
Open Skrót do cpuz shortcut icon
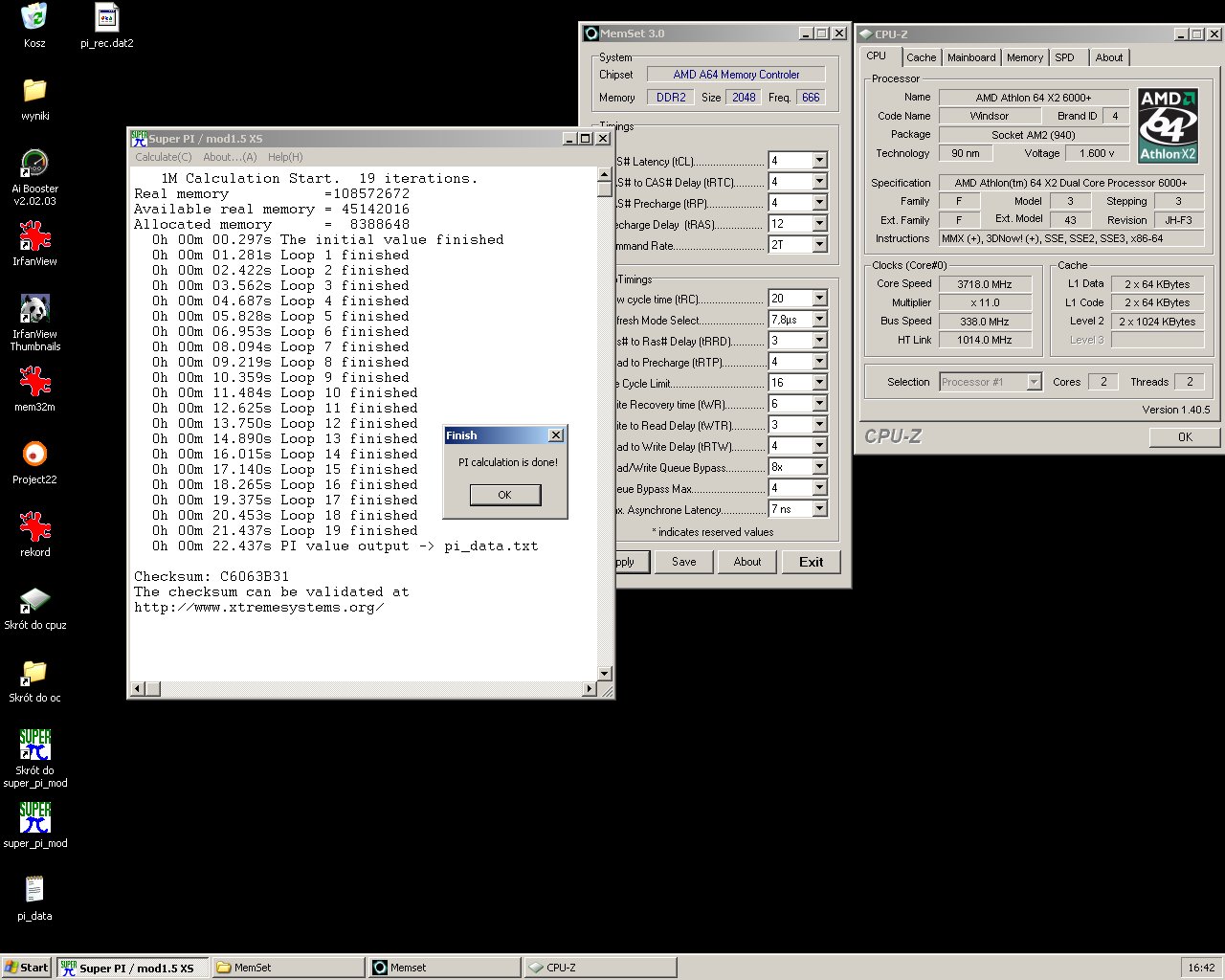pos(34,599)
